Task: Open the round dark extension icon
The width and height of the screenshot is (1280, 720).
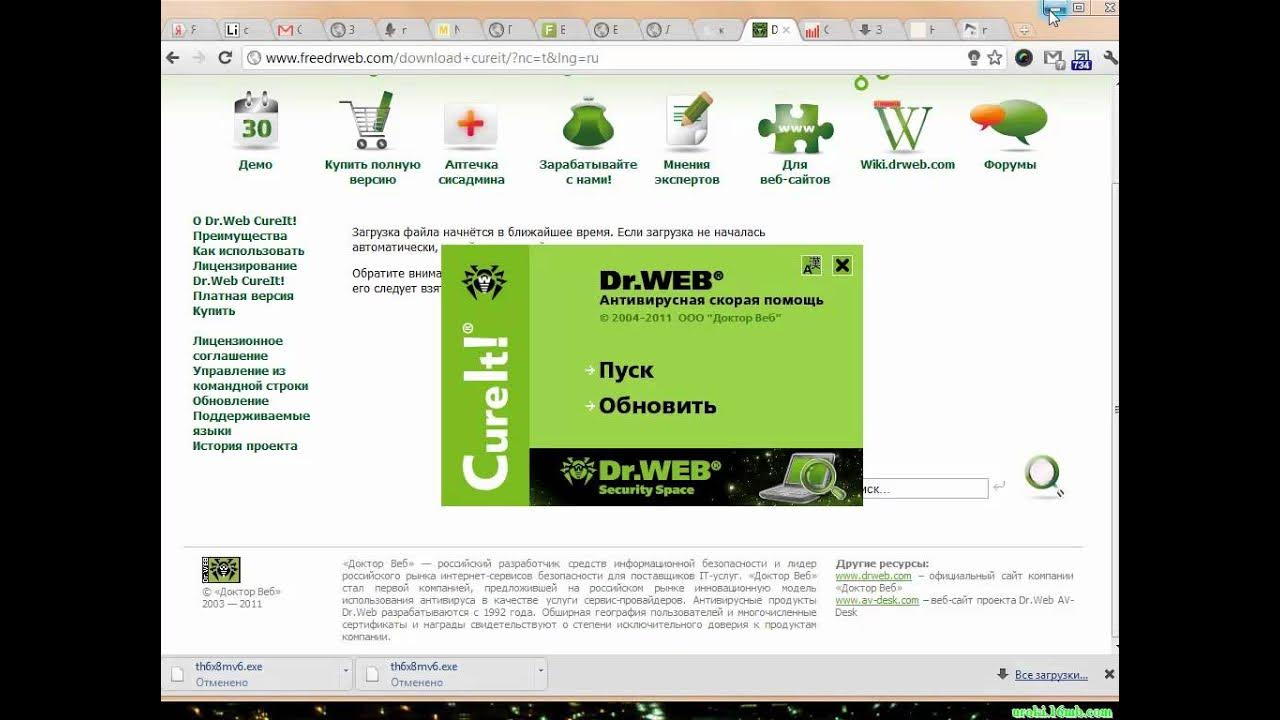Action: [x=1023, y=58]
